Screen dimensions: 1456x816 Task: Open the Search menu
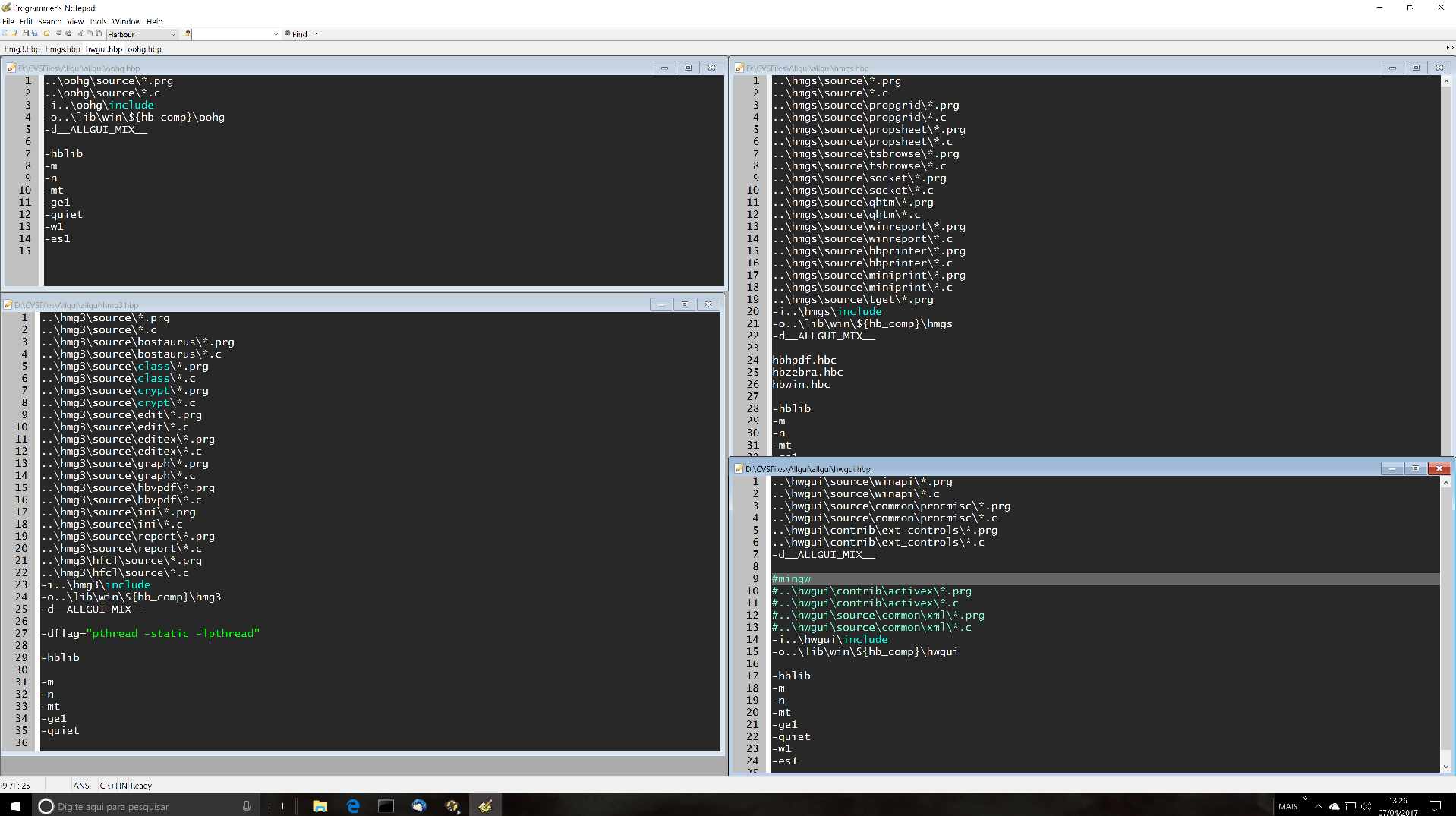(49, 21)
